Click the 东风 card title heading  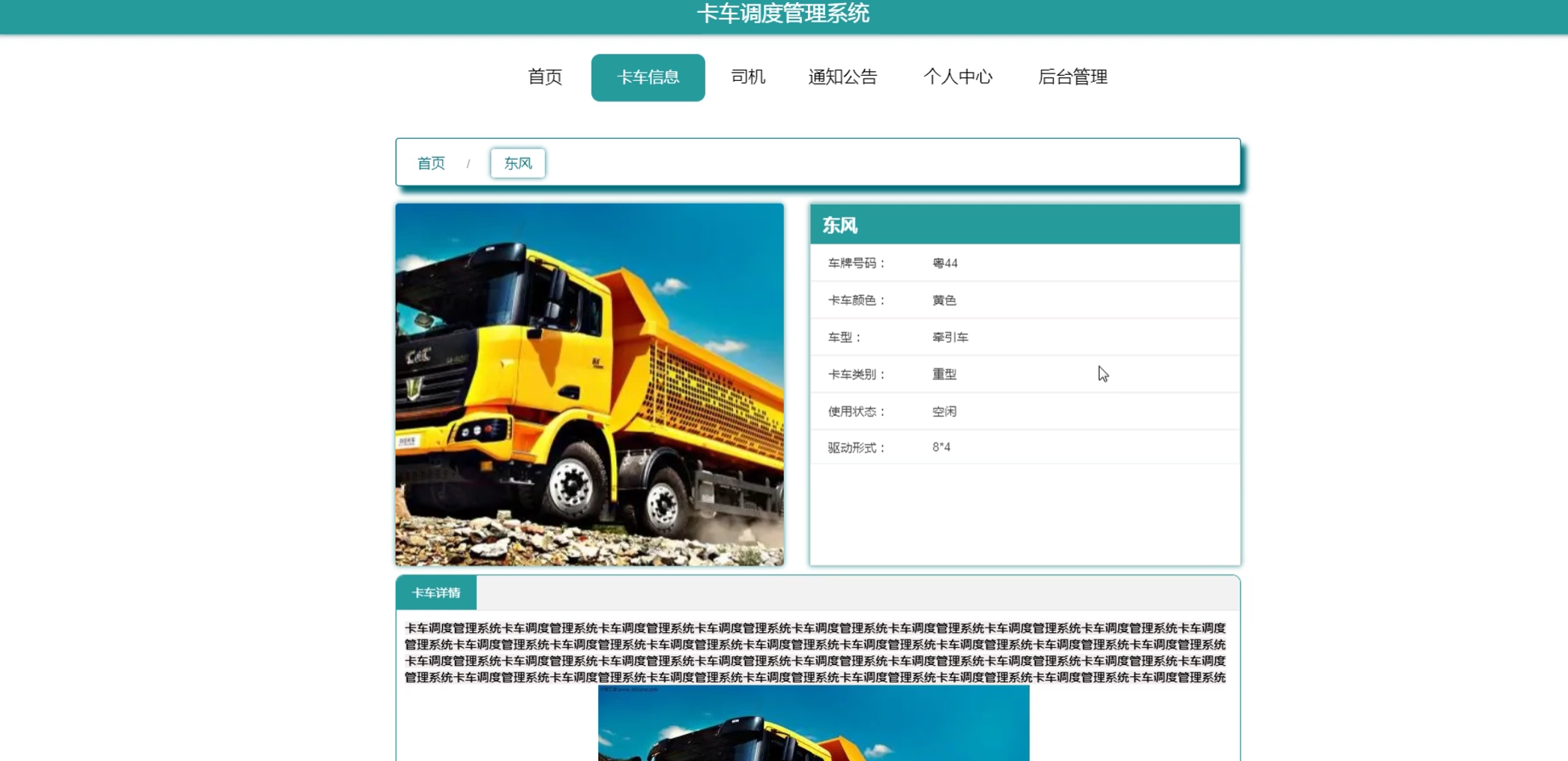839,226
